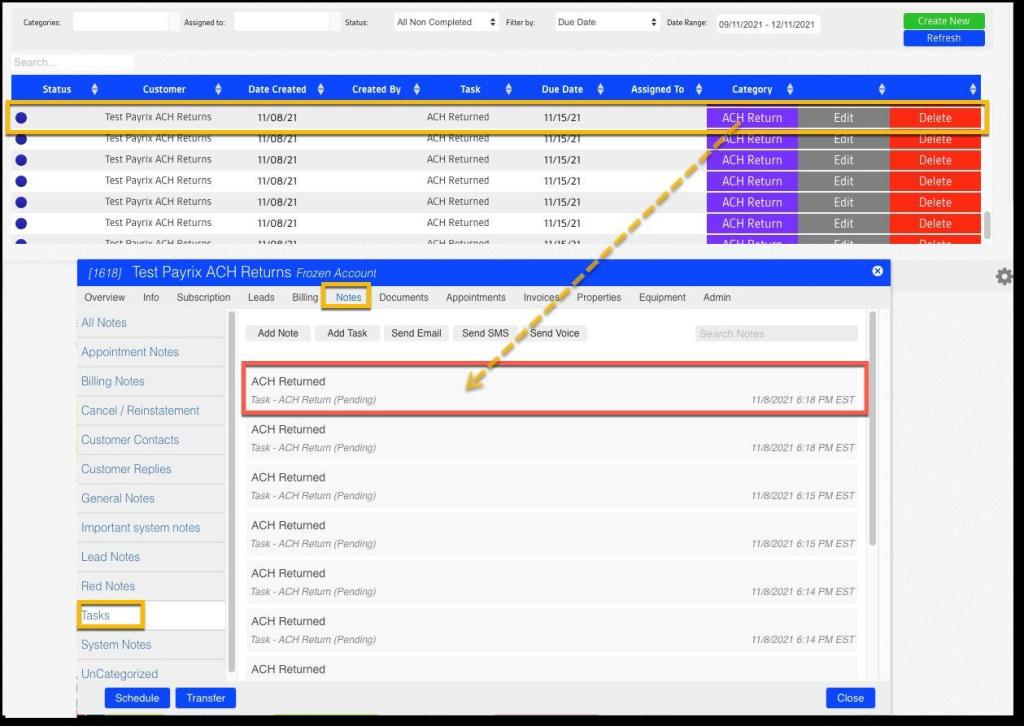
Task: Click the Add Task button
Action: [x=347, y=333]
